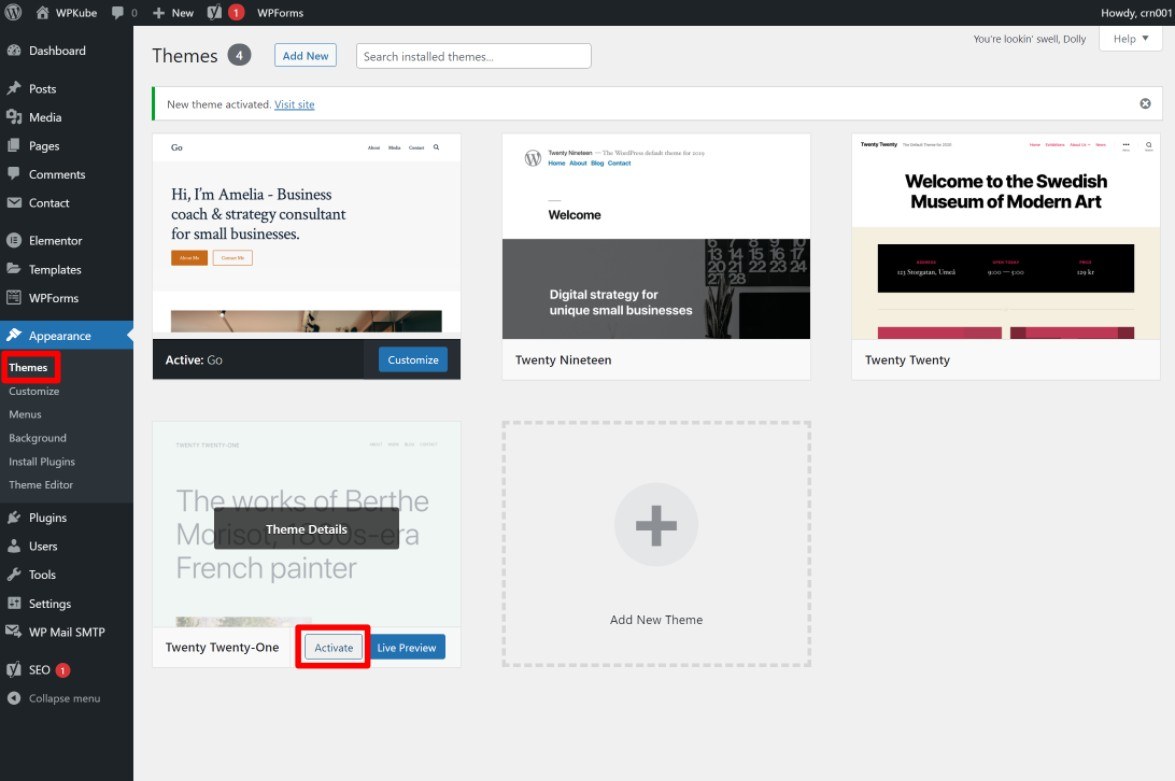Click the Media library icon

click(13, 117)
